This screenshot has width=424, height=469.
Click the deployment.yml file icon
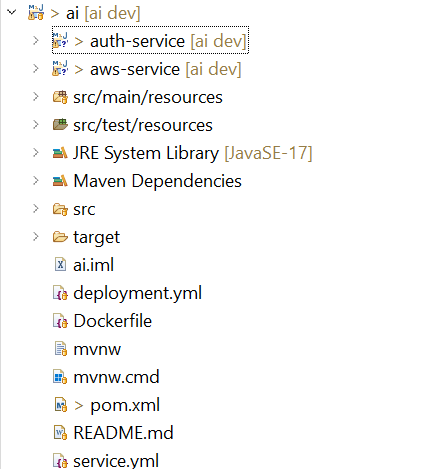60,293
